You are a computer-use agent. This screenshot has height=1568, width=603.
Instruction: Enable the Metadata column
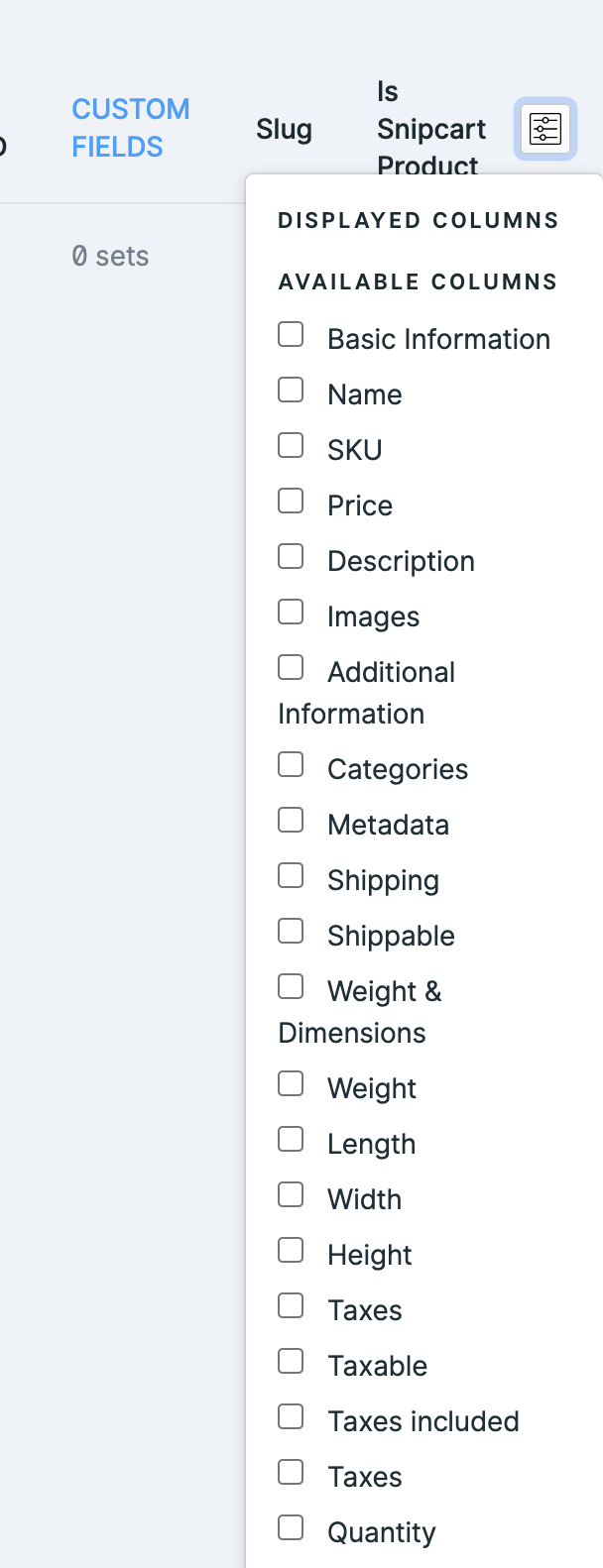291,820
